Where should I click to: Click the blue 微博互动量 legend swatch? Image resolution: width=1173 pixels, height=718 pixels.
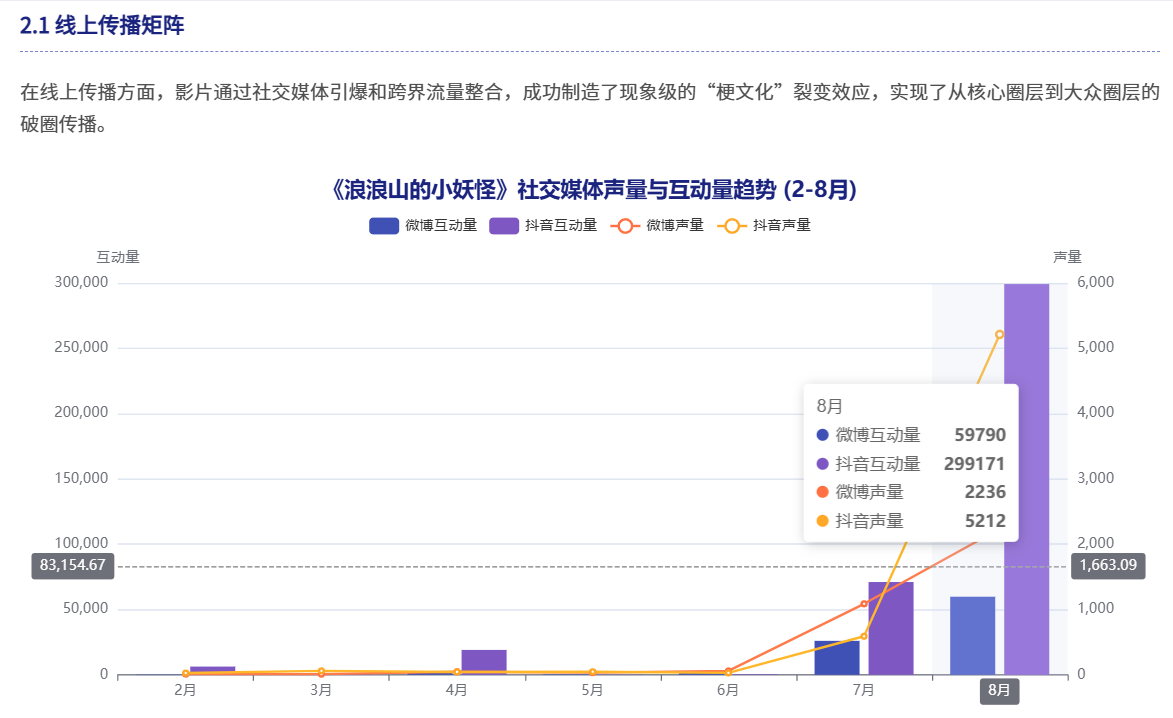(384, 225)
